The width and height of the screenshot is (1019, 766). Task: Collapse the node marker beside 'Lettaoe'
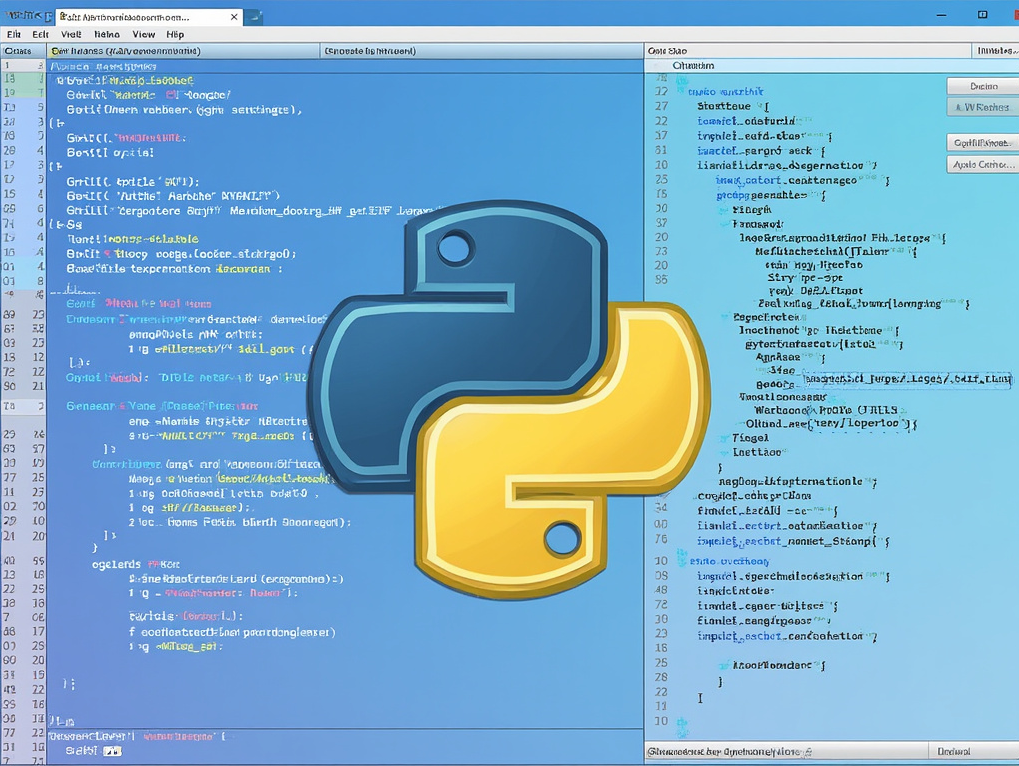(x=725, y=452)
